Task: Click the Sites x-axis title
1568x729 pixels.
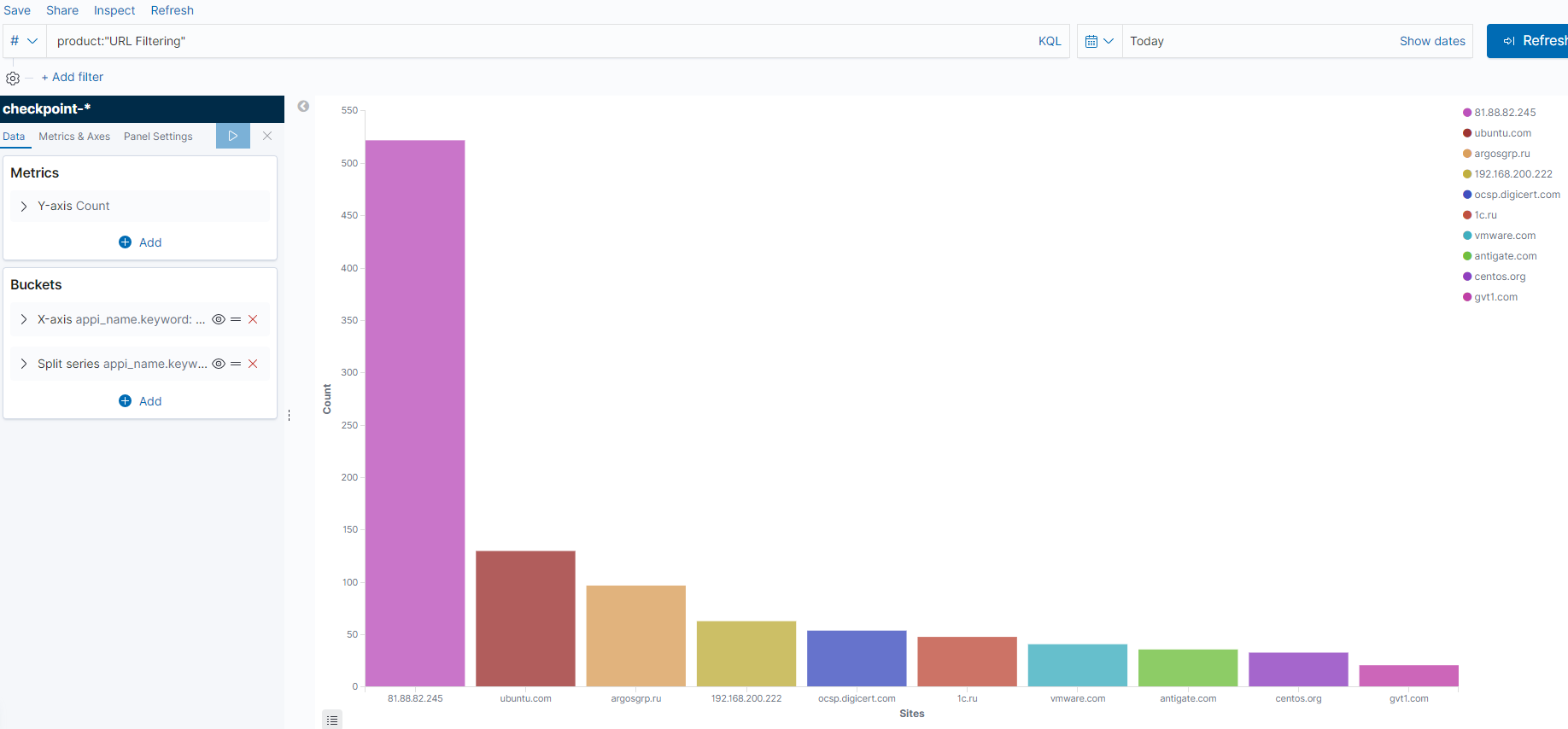Action: pos(912,714)
